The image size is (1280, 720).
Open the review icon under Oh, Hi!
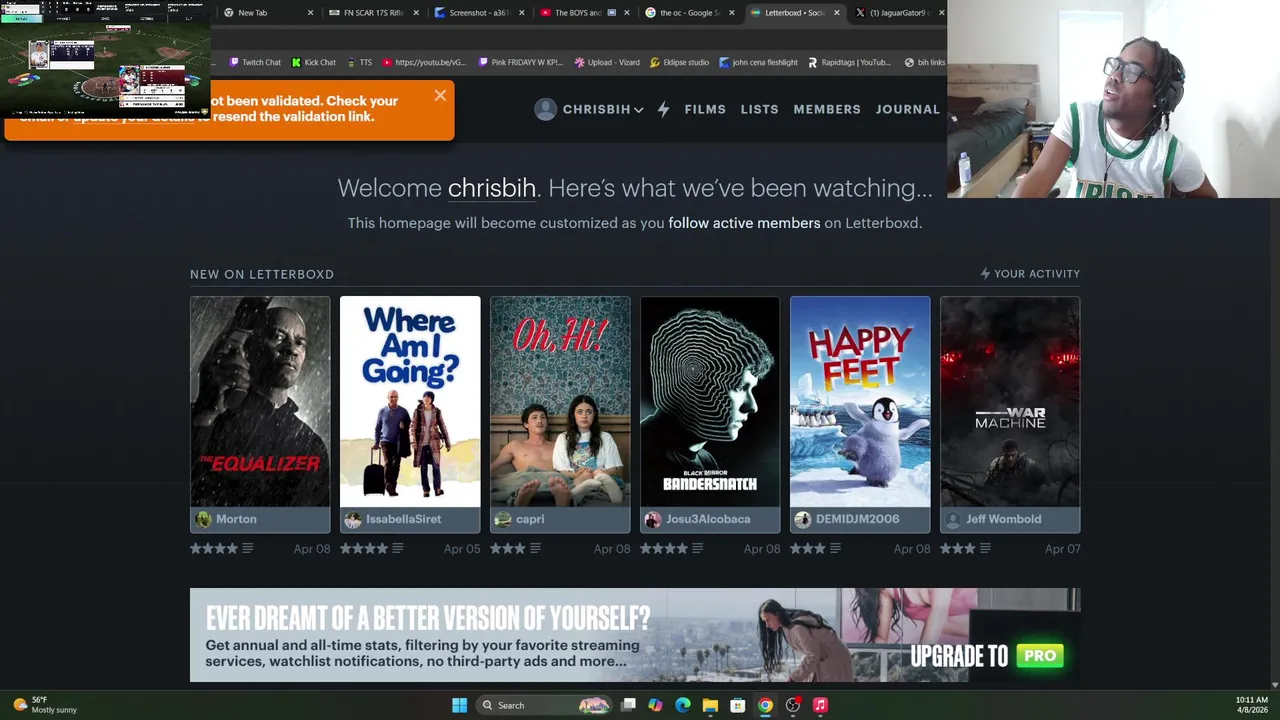click(535, 548)
